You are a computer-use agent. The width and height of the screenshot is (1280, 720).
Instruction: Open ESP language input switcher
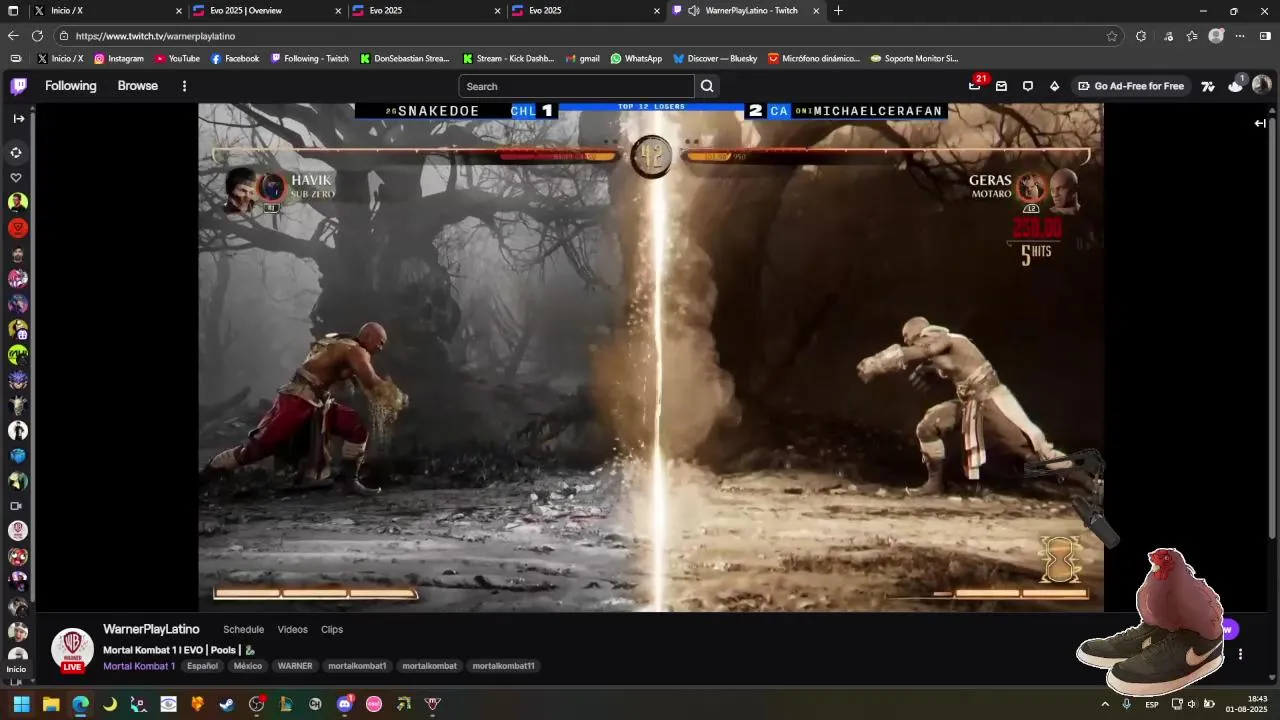tap(1152, 704)
